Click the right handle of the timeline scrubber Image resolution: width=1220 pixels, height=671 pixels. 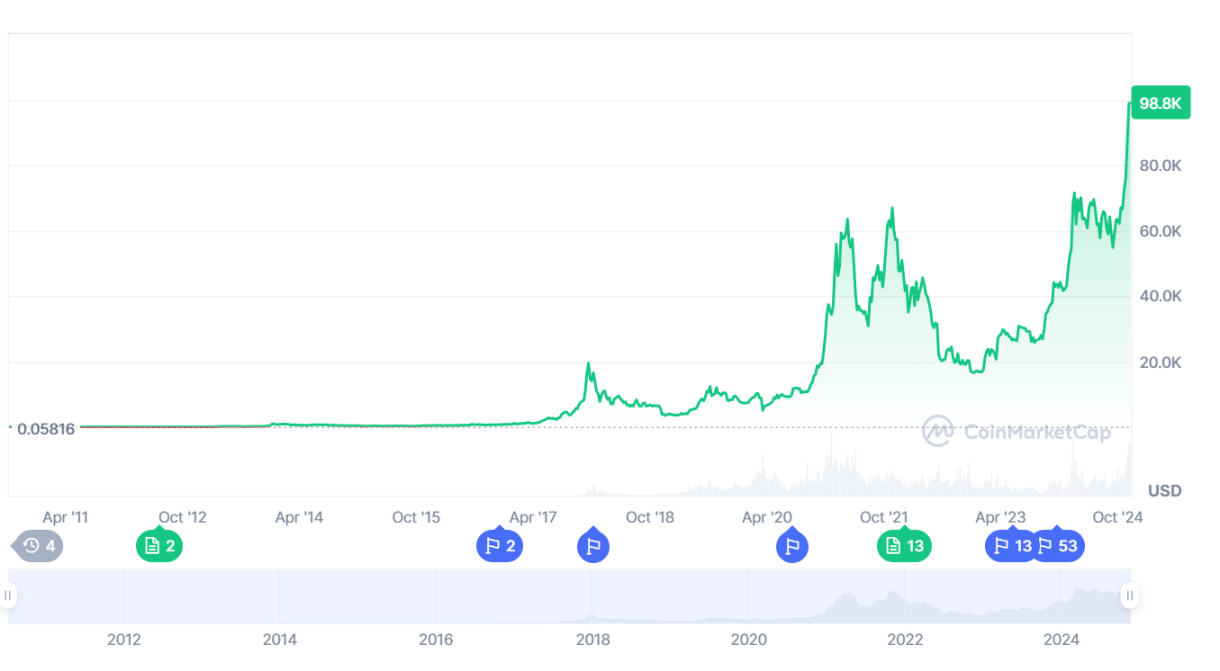pyautogui.click(x=1129, y=595)
